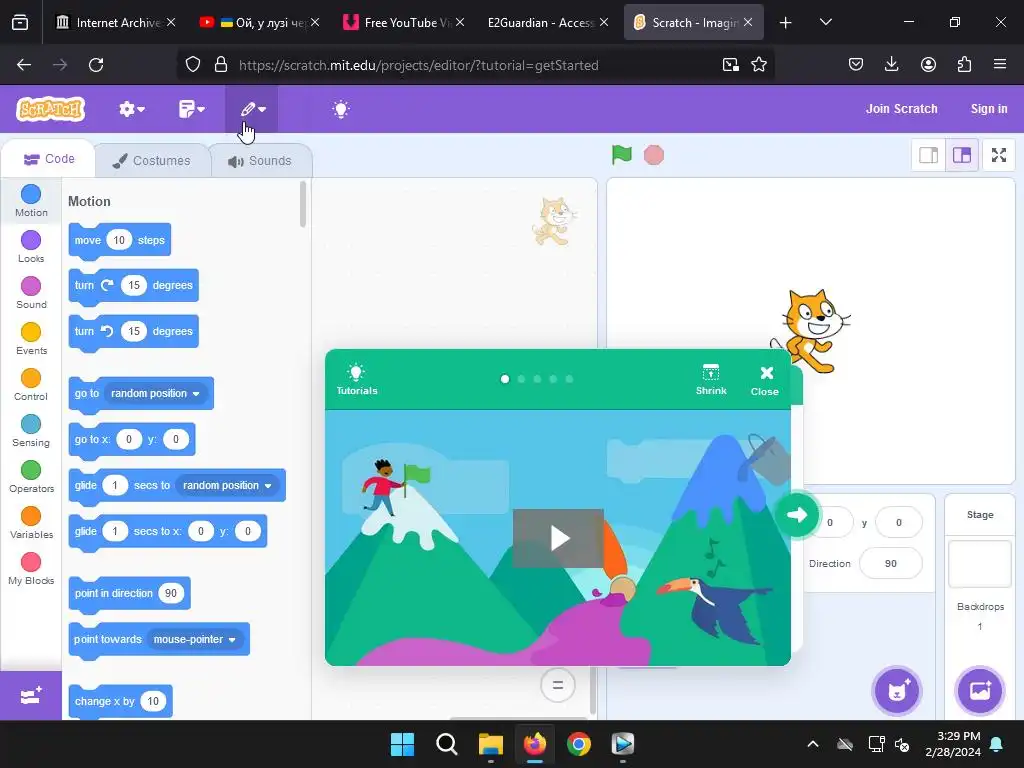Open Chrome from the taskbar
The width and height of the screenshot is (1024, 768).
[579, 744]
